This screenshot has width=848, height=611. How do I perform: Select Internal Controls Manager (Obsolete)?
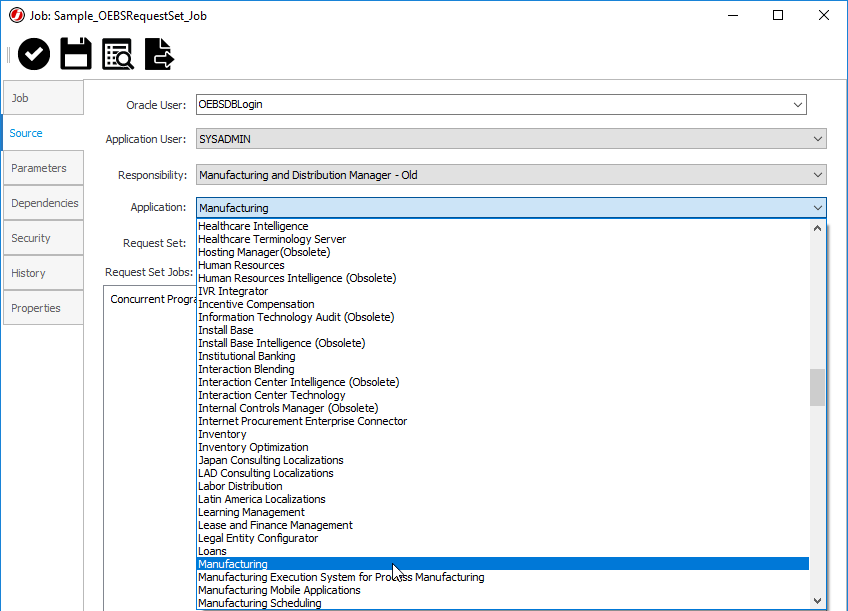tap(502, 408)
